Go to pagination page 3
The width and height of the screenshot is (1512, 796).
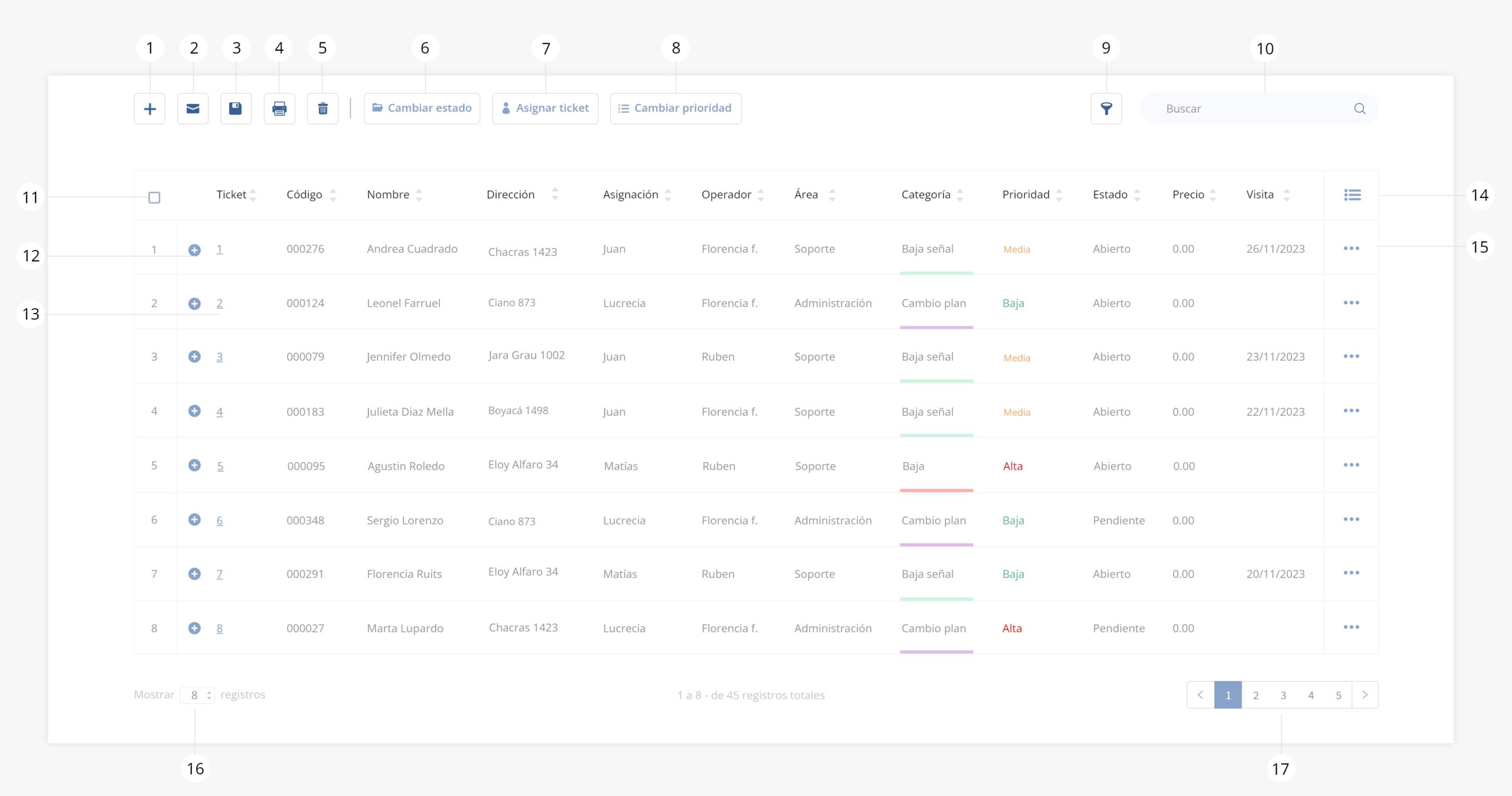click(1283, 695)
